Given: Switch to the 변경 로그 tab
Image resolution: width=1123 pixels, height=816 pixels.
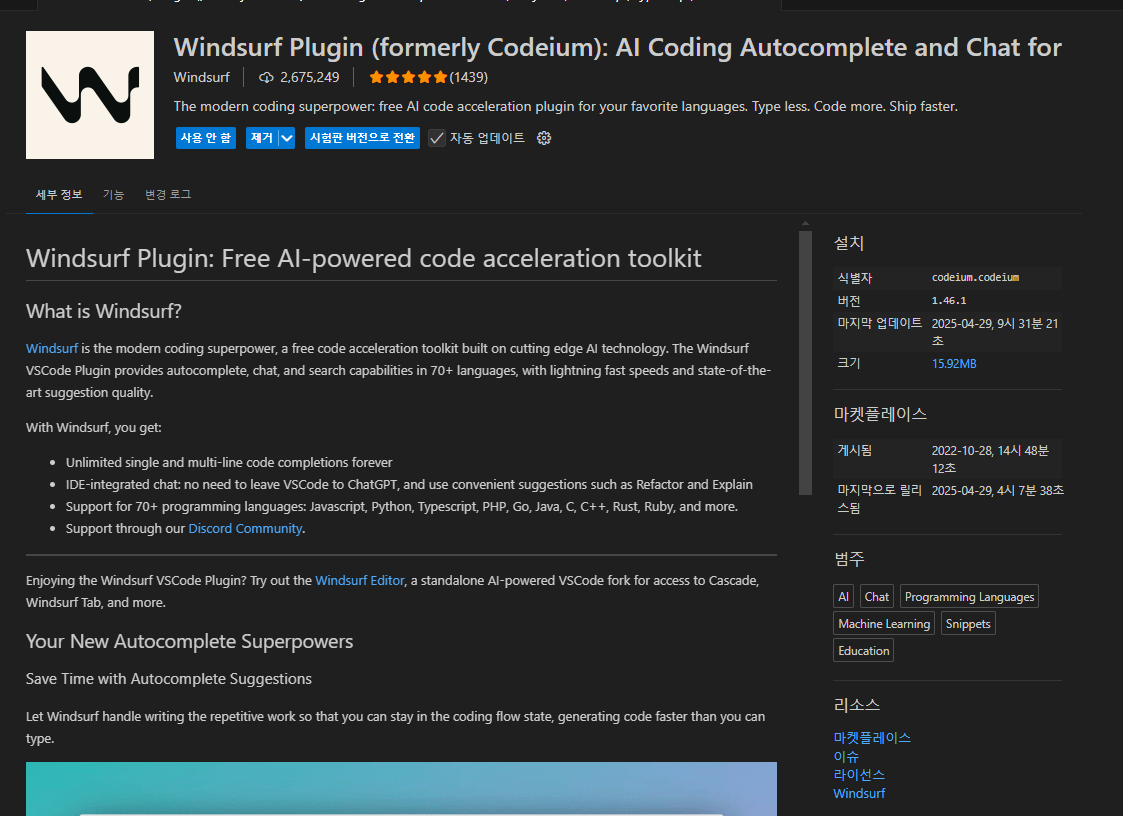Looking at the screenshot, I should pyautogui.click(x=168, y=195).
